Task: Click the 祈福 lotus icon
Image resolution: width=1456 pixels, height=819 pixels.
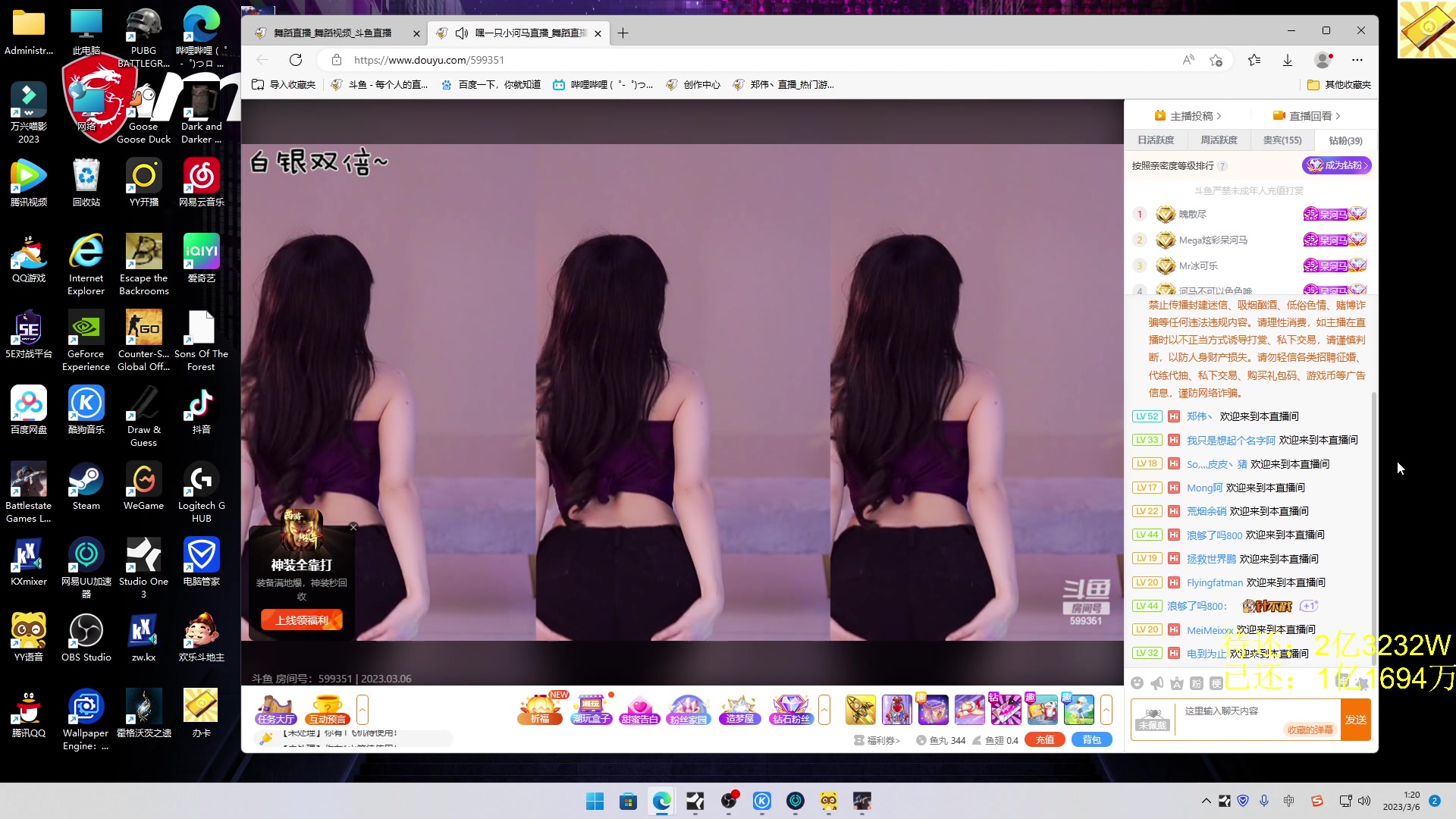Action: (x=539, y=710)
